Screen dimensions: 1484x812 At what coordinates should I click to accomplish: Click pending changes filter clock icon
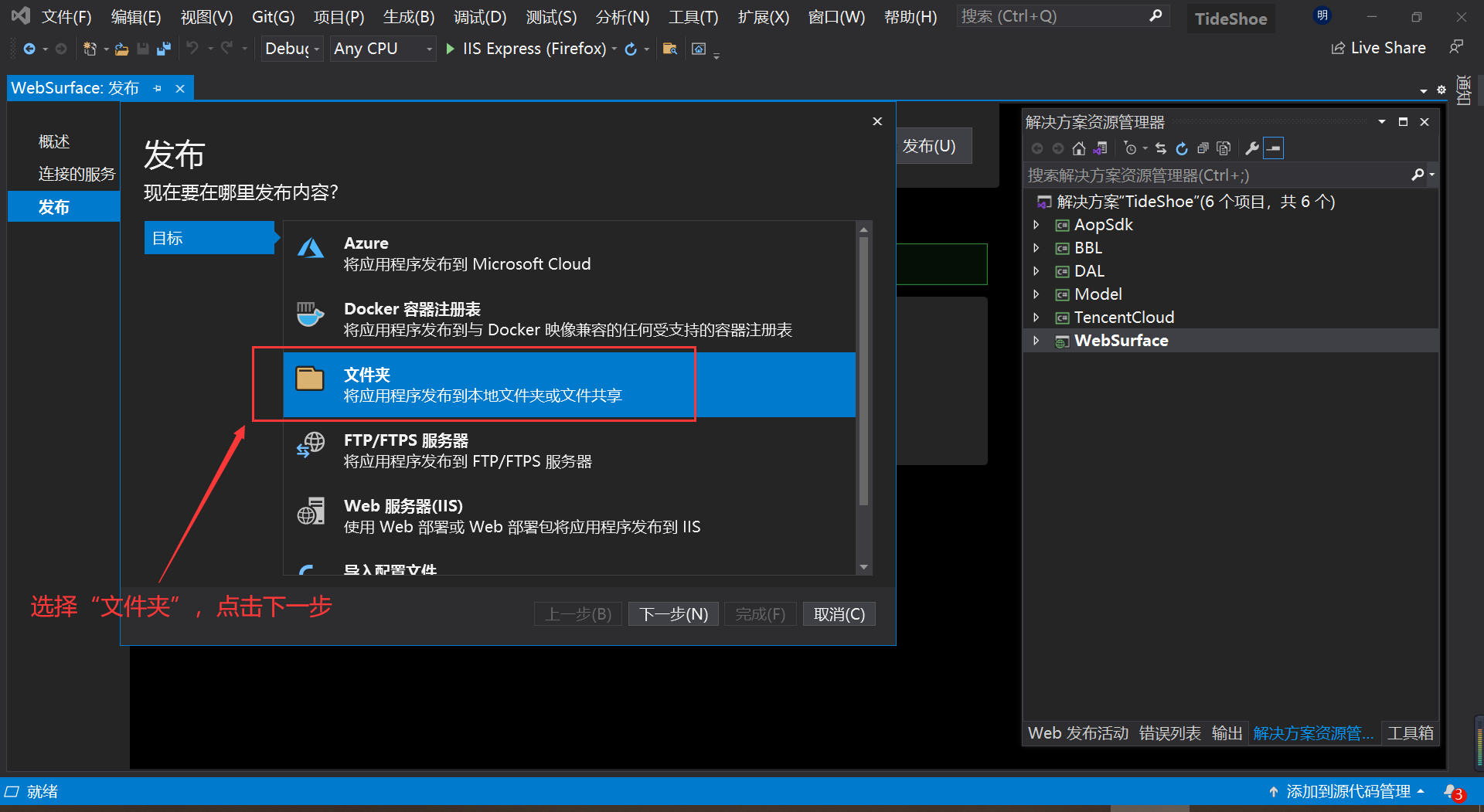point(1130,148)
